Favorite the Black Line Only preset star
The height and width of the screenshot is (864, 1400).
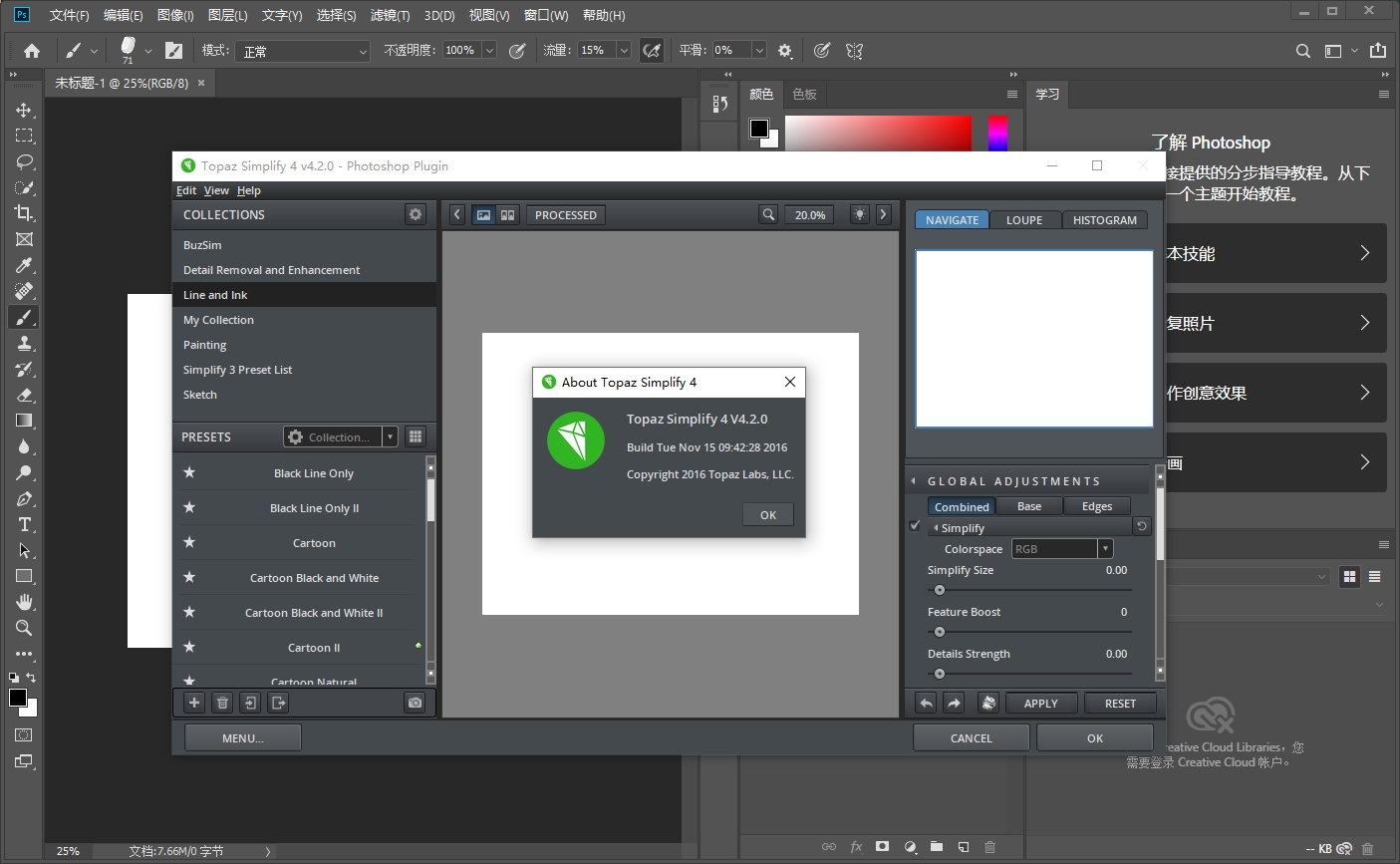tap(189, 472)
